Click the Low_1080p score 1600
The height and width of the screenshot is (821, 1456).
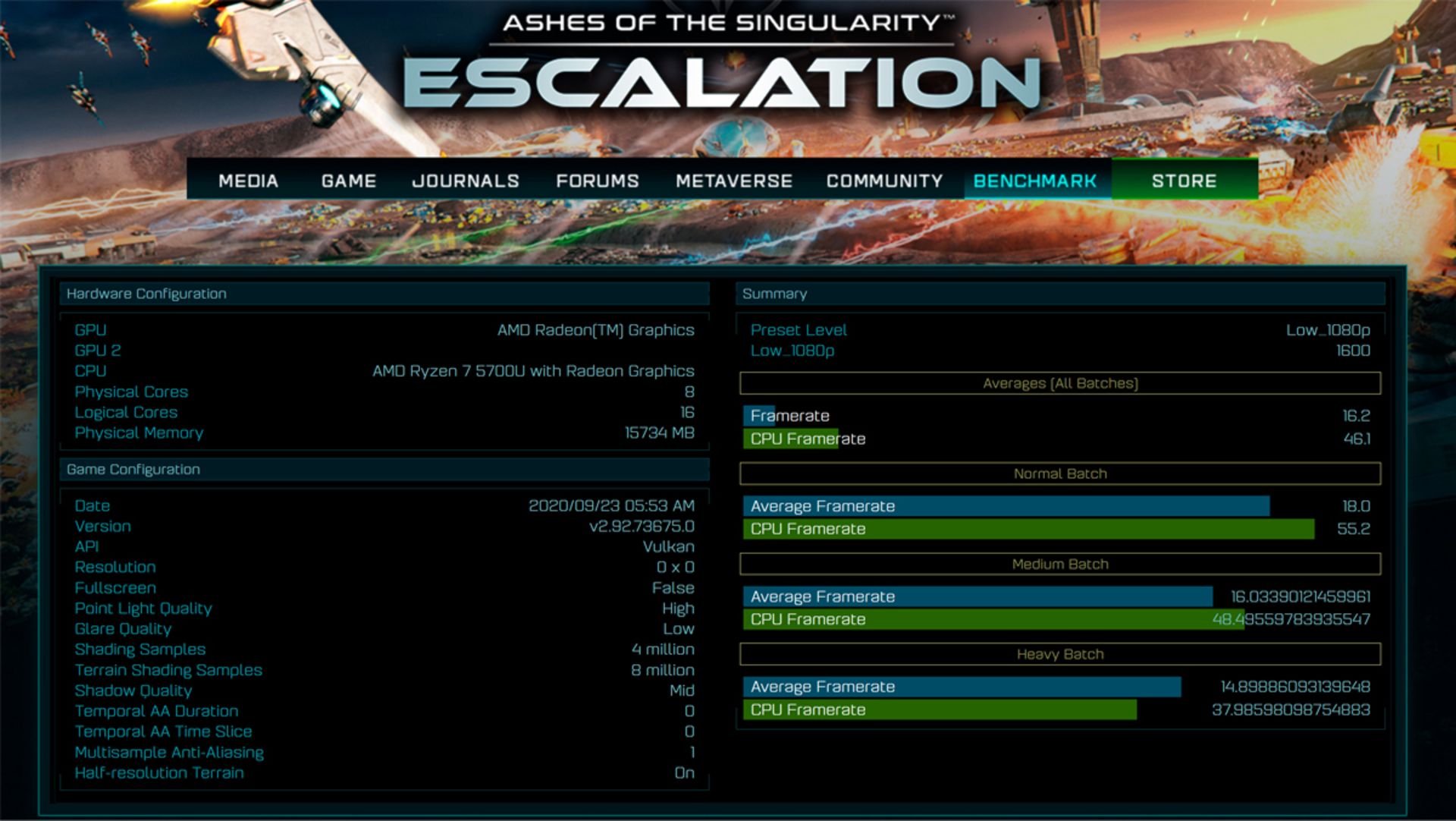[x=1353, y=351]
